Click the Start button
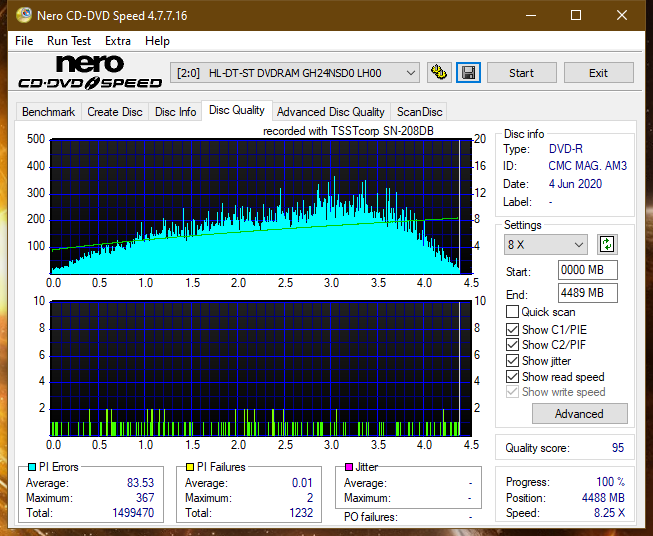This screenshot has width=653, height=536. [x=521, y=73]
